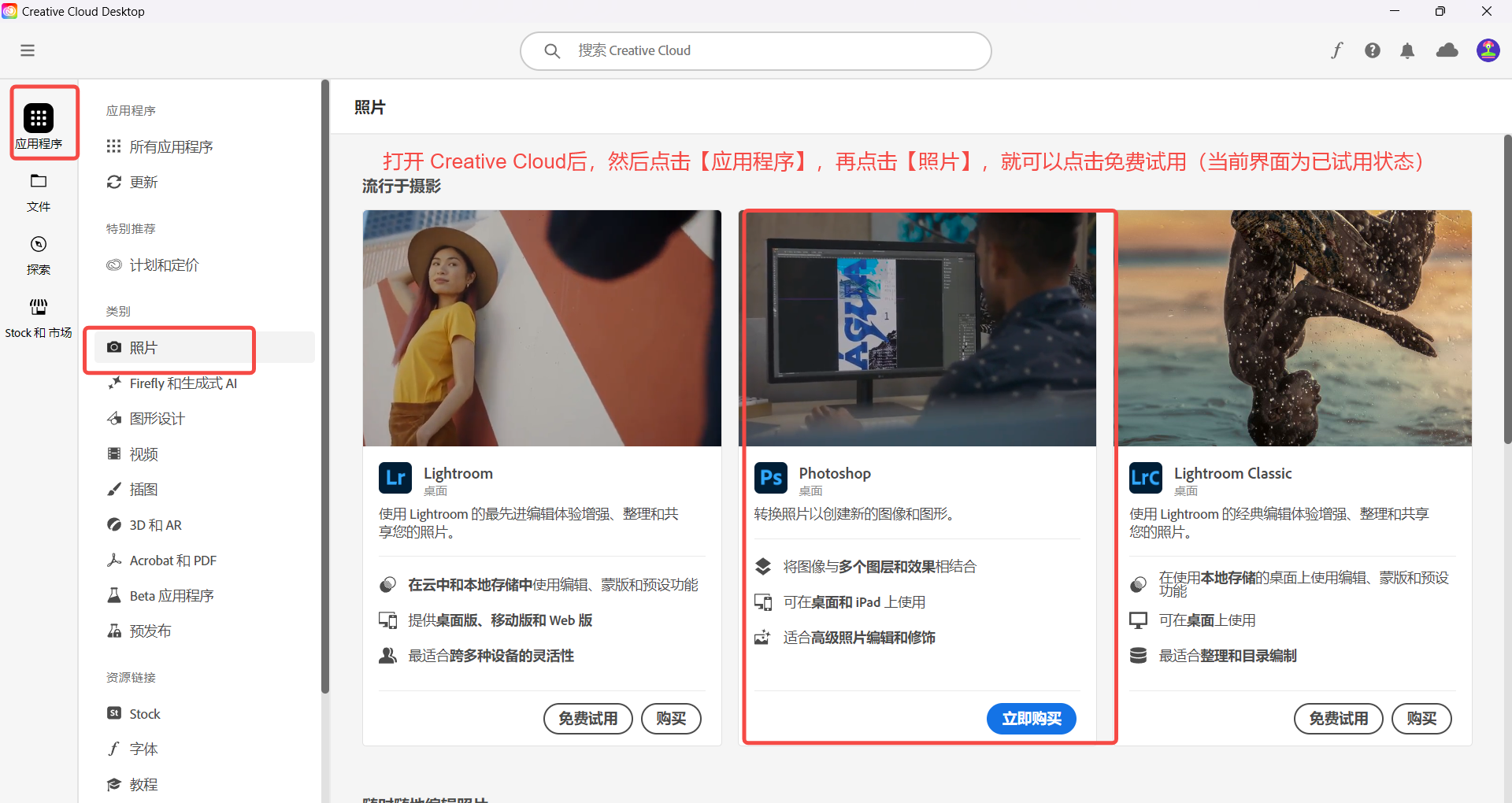Select the 插图 category
The image size is (1512, 803).
point(205,490)
